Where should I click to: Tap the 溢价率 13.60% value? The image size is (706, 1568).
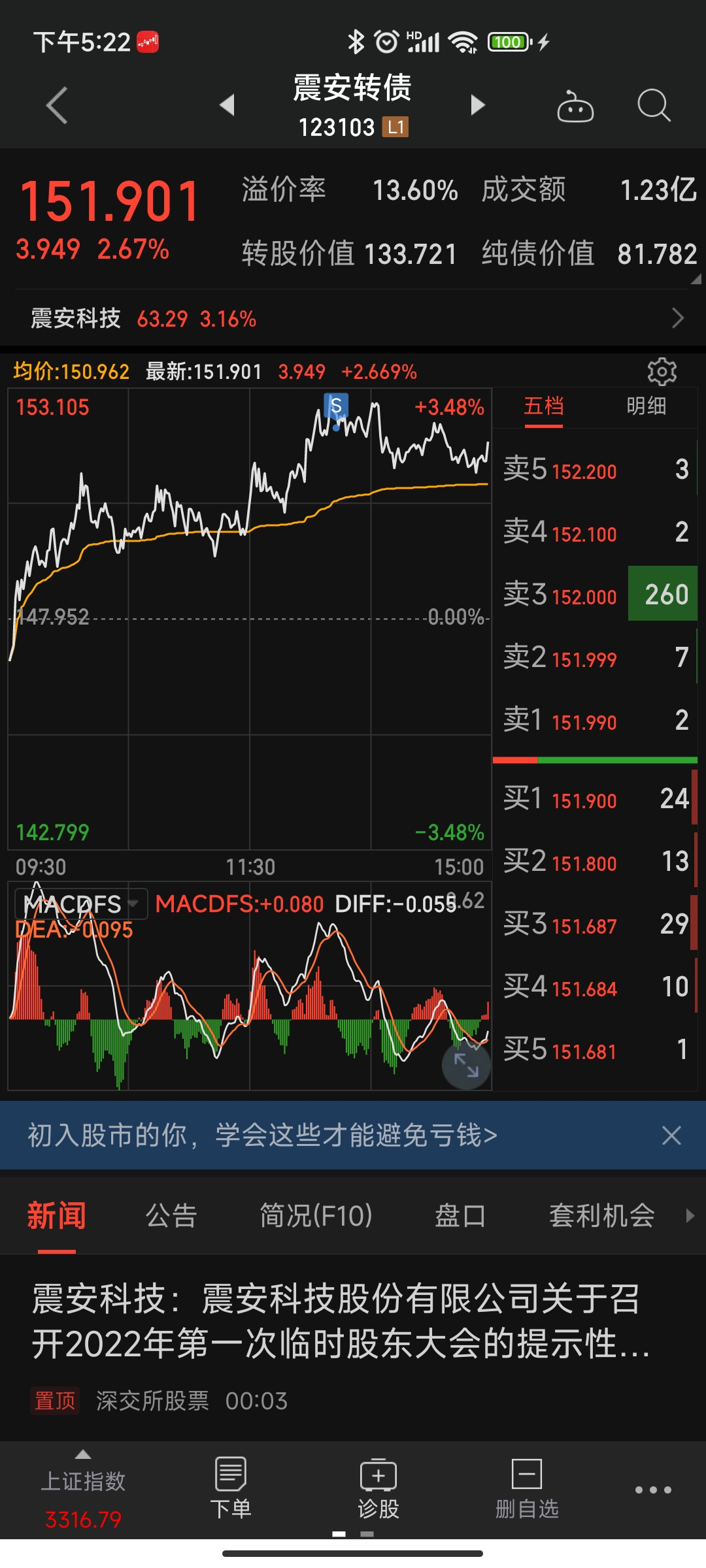[x=414, y=190]
